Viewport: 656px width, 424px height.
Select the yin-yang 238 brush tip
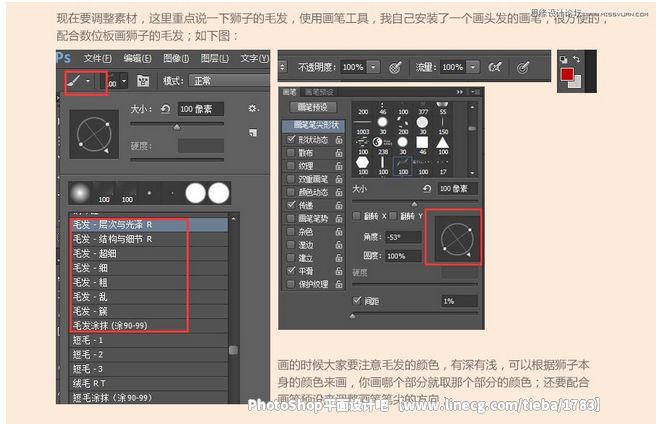(382, 146)
